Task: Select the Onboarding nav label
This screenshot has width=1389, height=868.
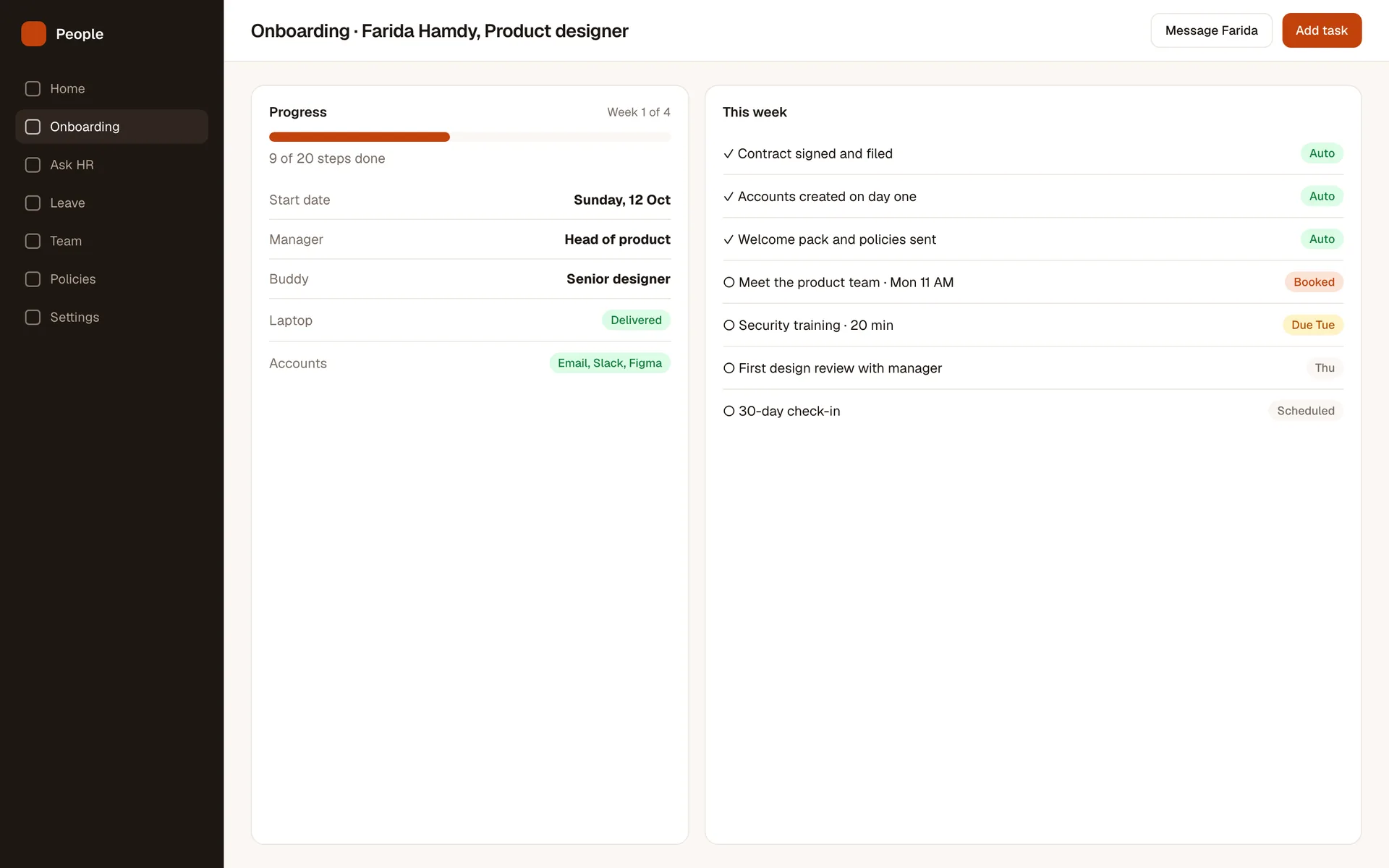Action: [x=85, y=127]
